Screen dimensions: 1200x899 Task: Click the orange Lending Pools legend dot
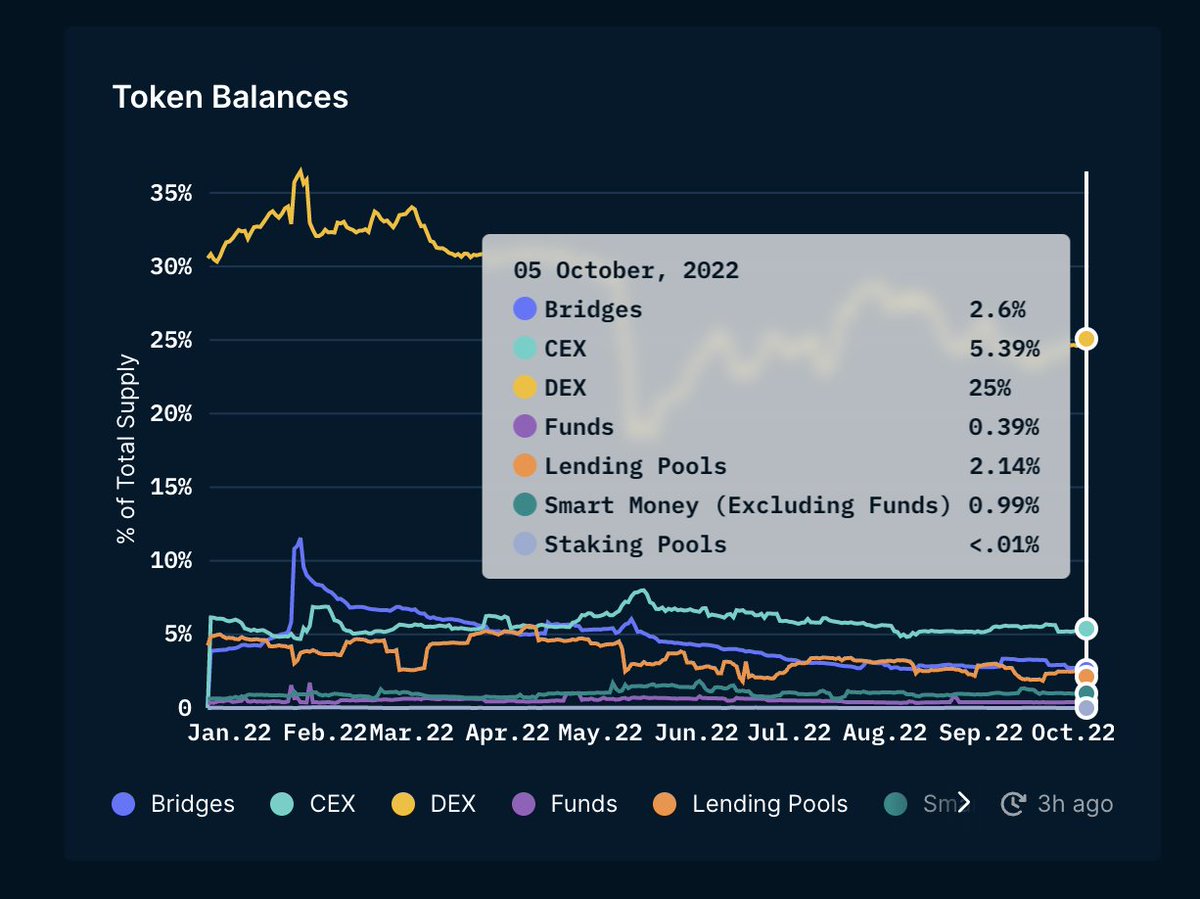click(663, 803)
